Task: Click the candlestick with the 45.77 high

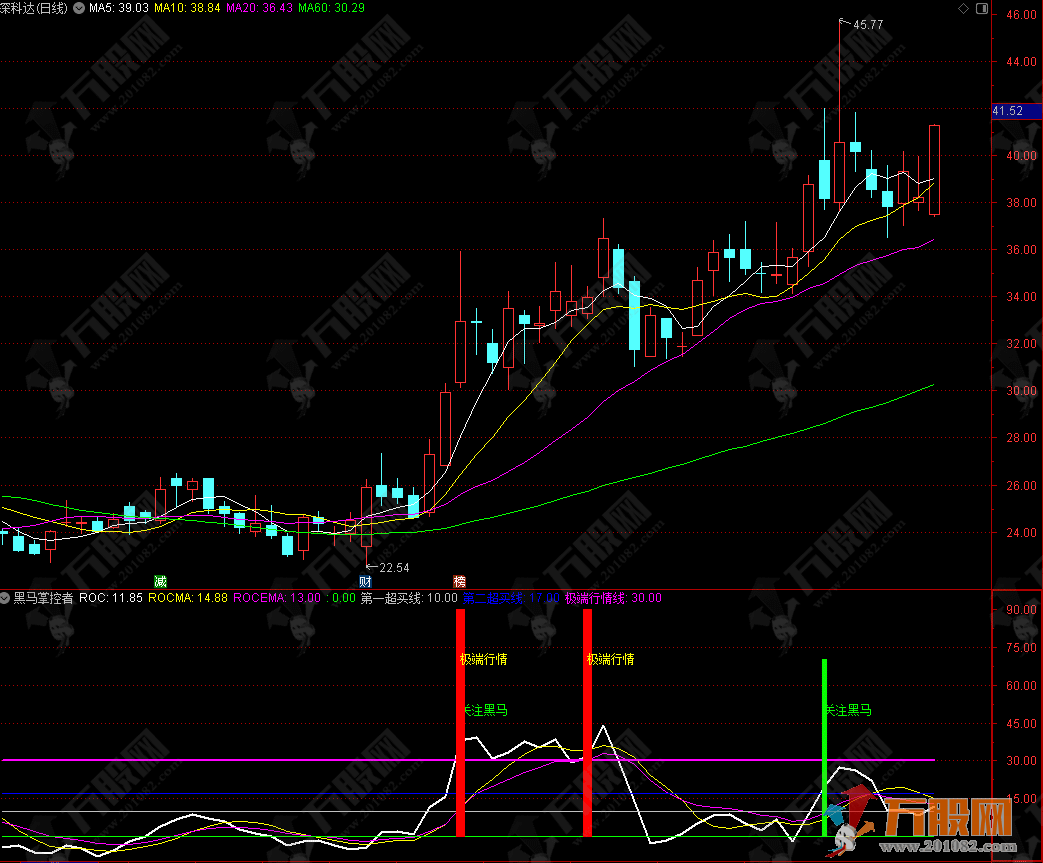Action: pyautogui.click(x=839, y=172)
